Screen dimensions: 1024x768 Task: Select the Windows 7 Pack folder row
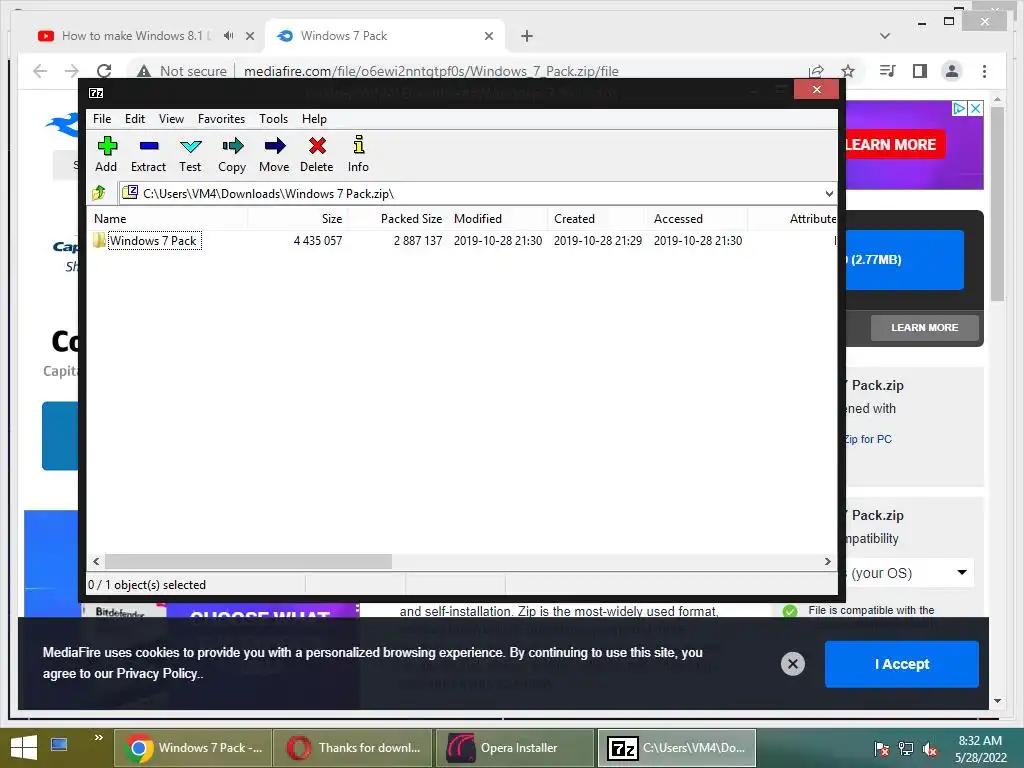[462, 241]
